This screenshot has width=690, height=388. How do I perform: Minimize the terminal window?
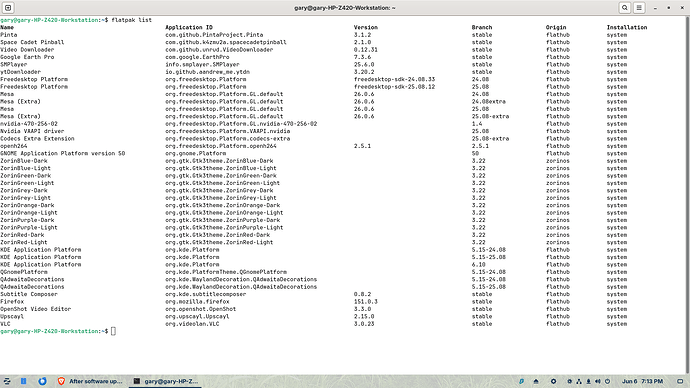pyautogui.click(x=655, y=8)
